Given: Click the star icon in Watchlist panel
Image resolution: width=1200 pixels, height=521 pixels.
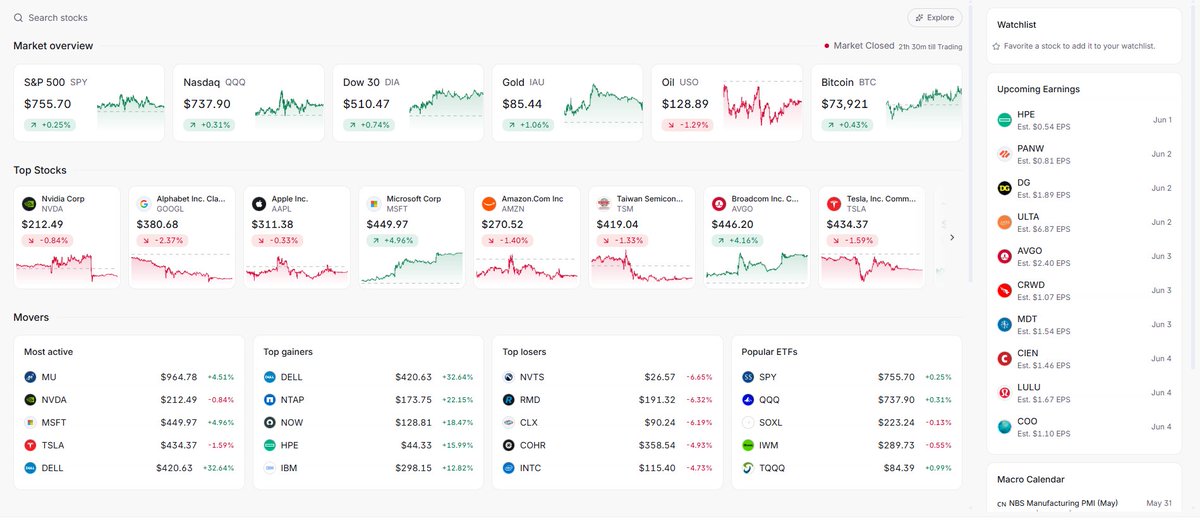Looking at the screenshot, I should coord(996,46).
